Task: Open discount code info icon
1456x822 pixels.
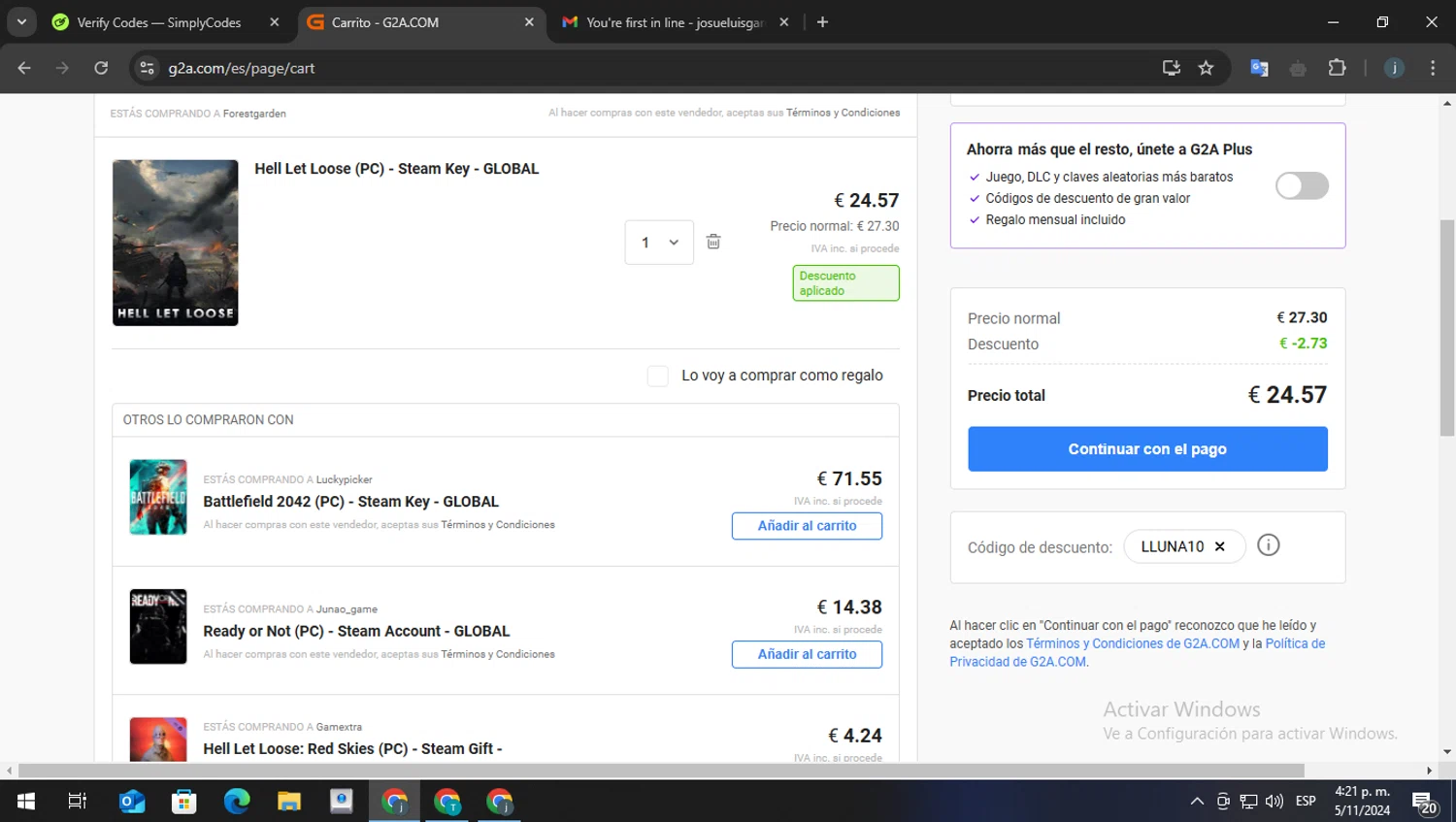Action: [x=1268, y=545]
